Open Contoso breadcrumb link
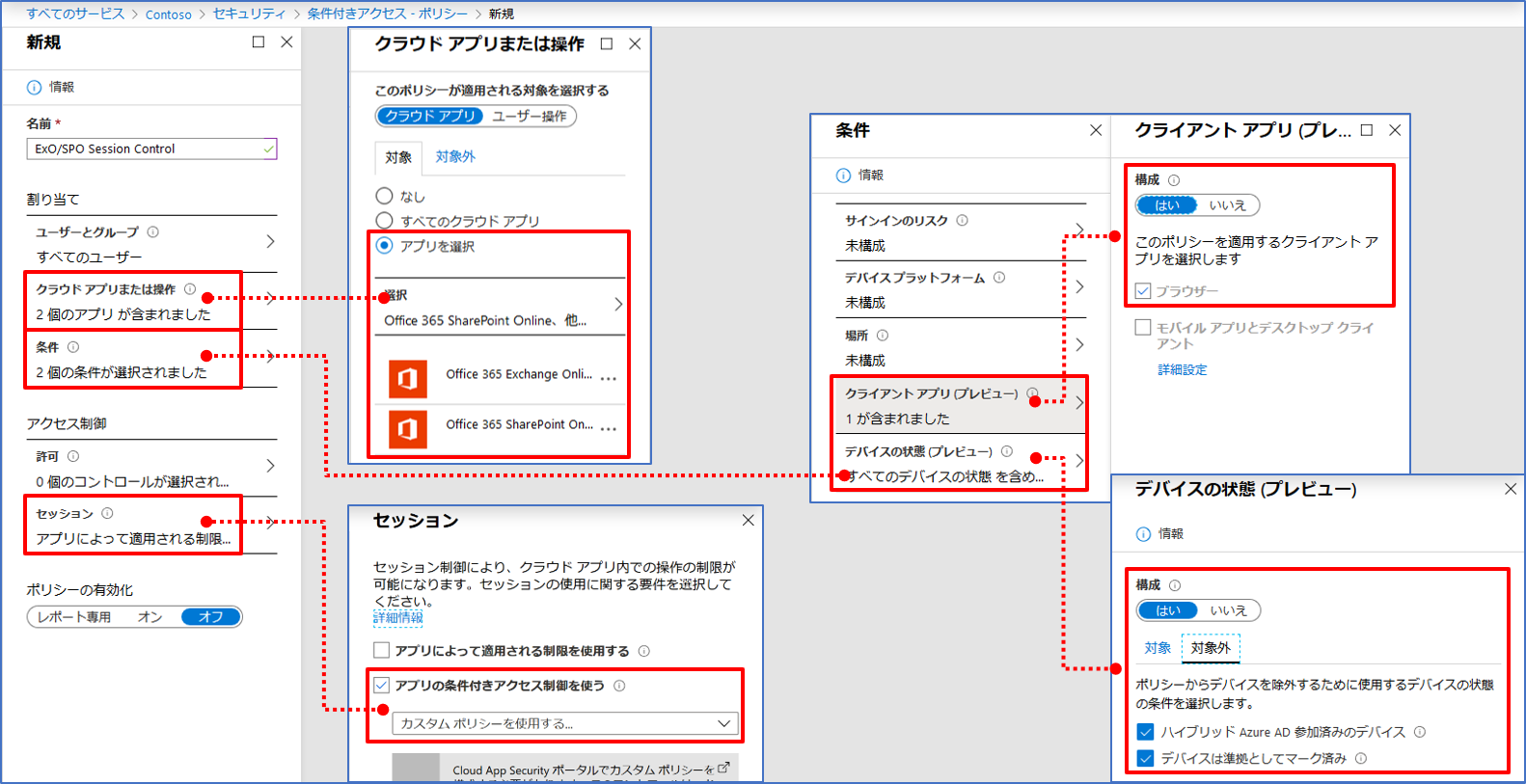Image resolution: width=1526 pixels, height=784 pixels. [x=169, y=14]
